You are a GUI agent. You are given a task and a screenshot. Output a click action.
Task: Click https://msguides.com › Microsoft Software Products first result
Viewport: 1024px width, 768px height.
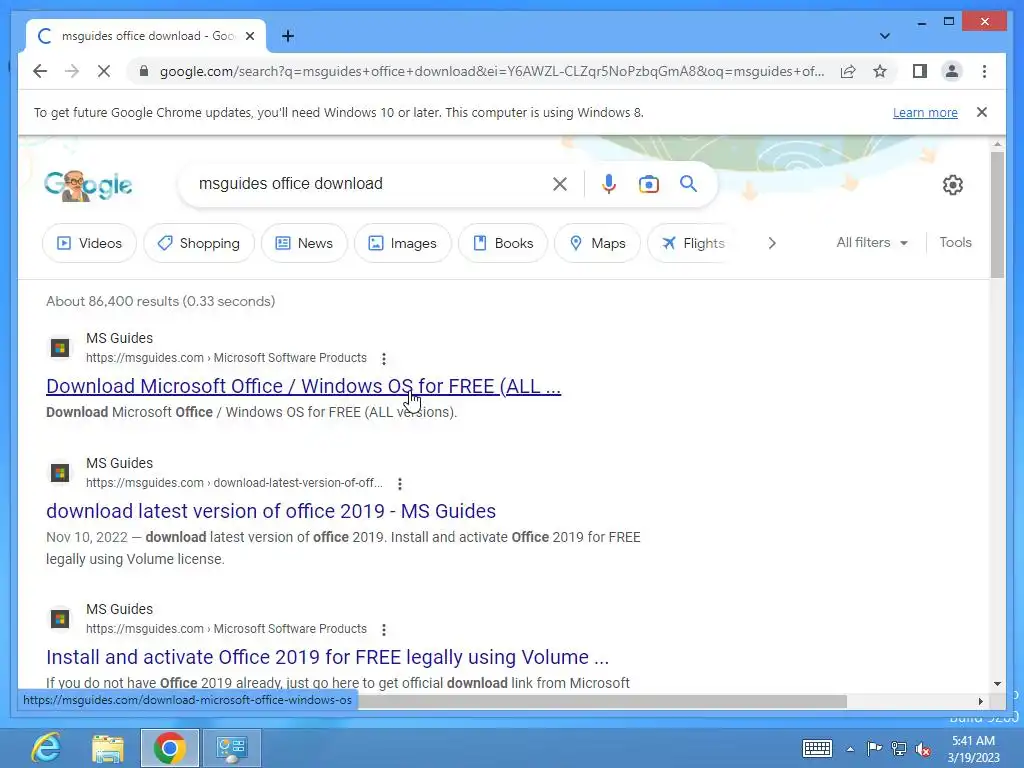coord(227,358)
